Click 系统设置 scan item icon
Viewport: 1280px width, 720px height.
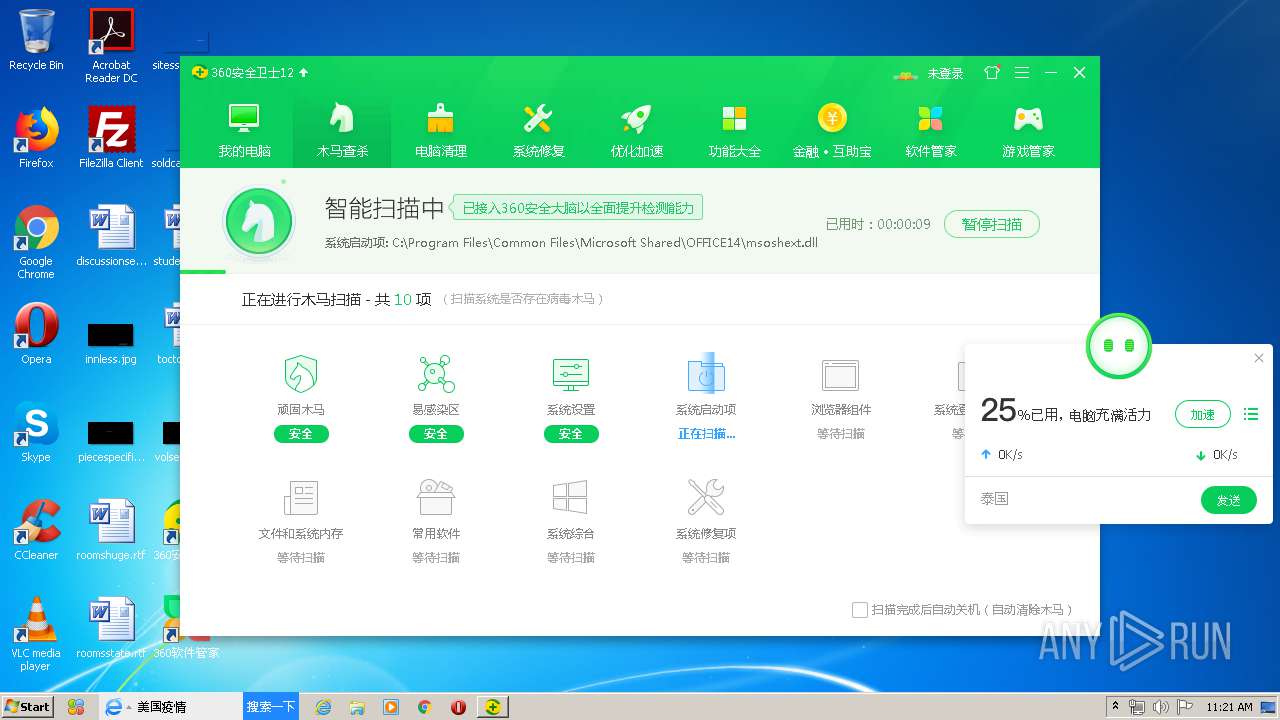[571, 375]
